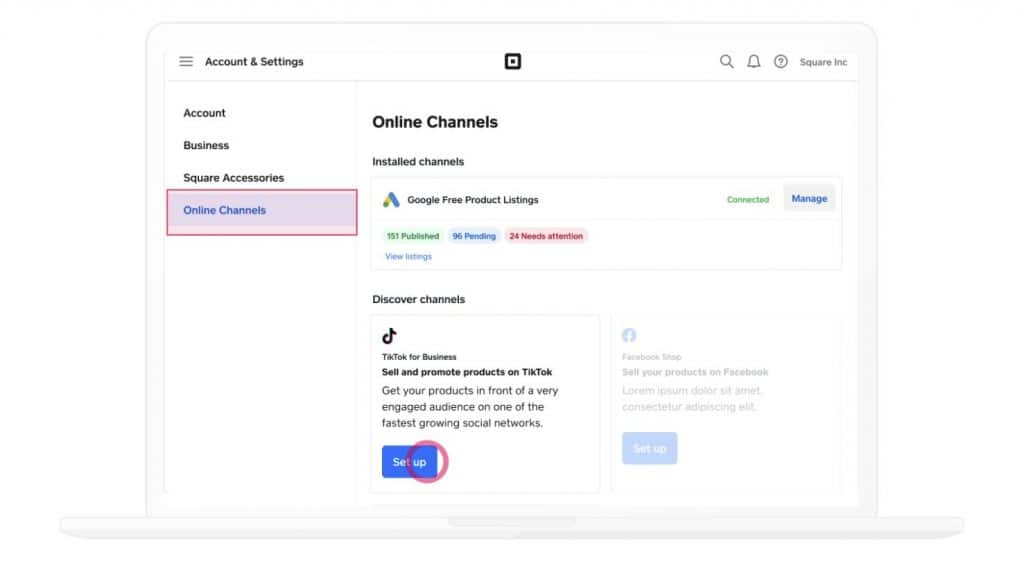Select Online Channels in the sidebar
This screenshot has height=561, width=1024.
point(262,212)
